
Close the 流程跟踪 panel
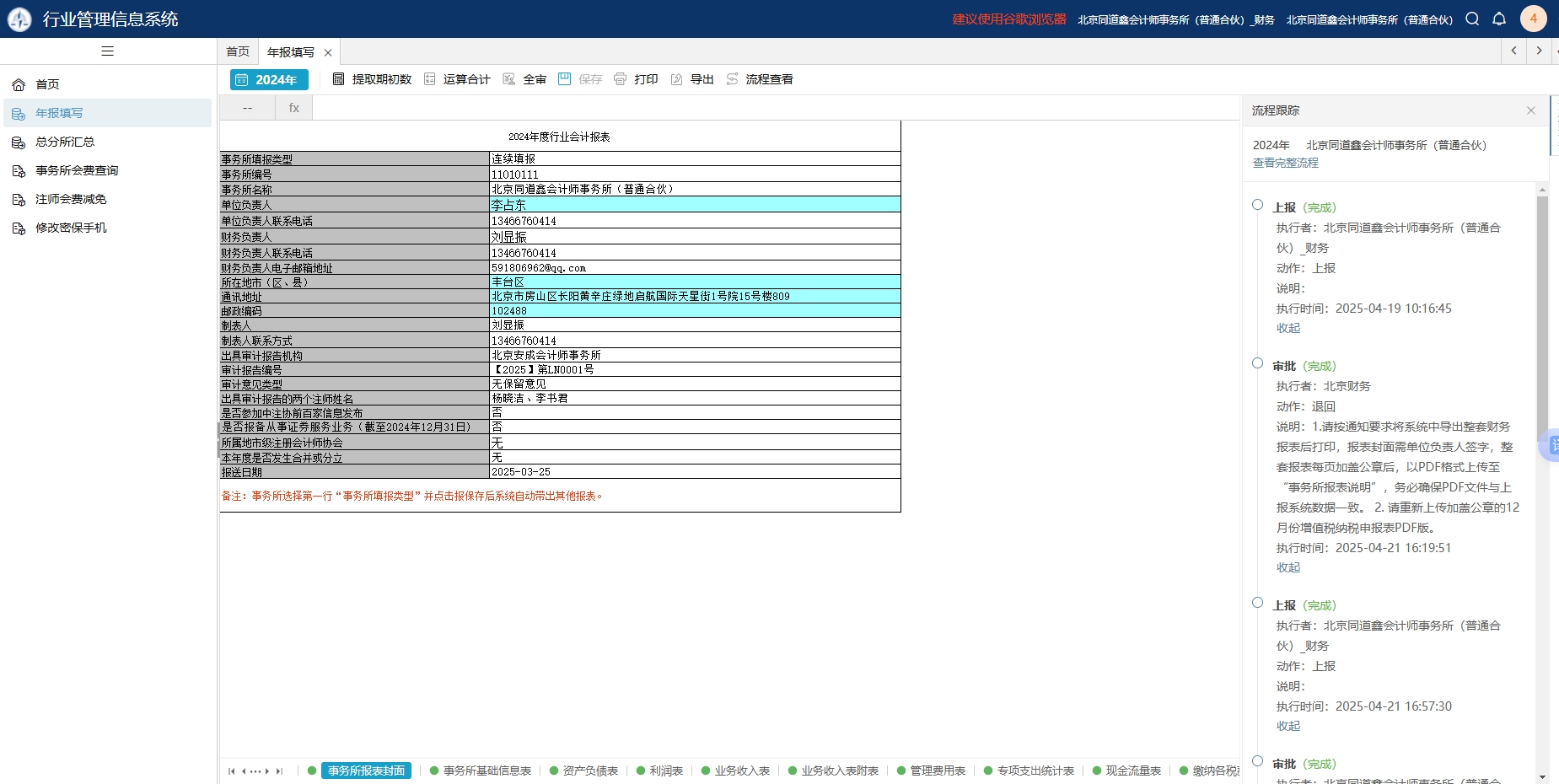pyautogui.click(x=1530, y=110)
